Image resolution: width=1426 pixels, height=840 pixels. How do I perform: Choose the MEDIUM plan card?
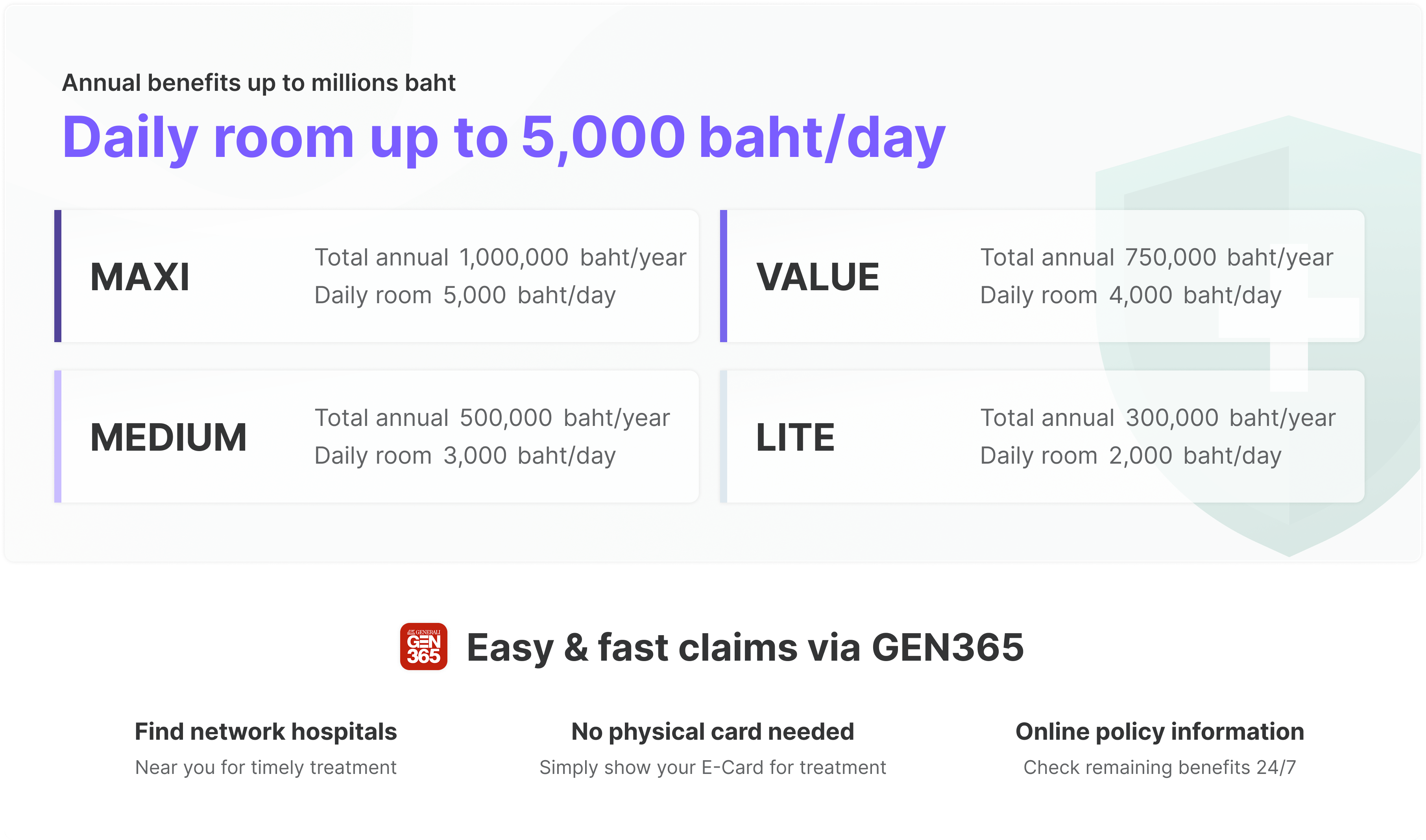click(377, 437)
